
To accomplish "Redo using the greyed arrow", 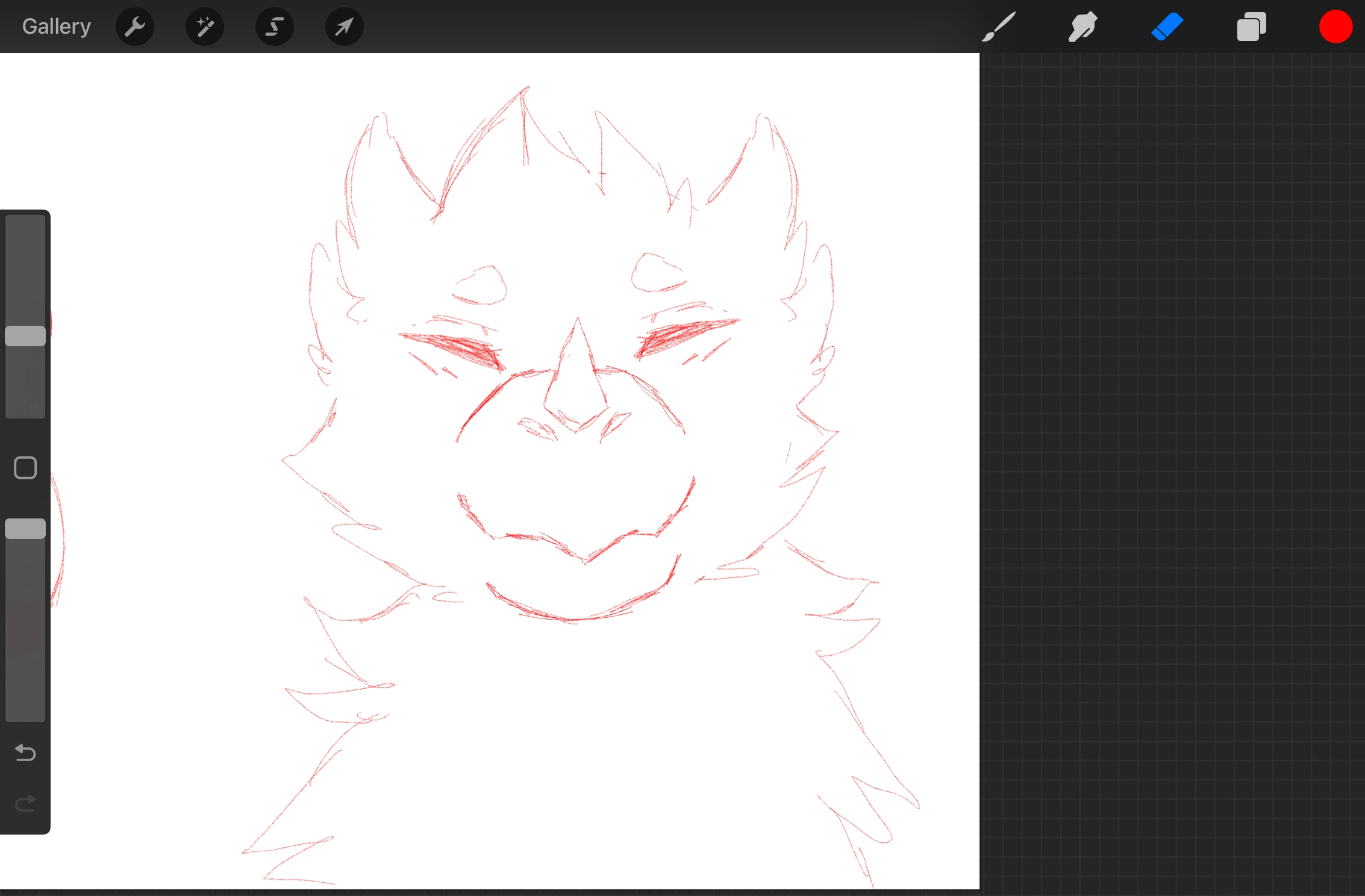I will coord(25,803).
